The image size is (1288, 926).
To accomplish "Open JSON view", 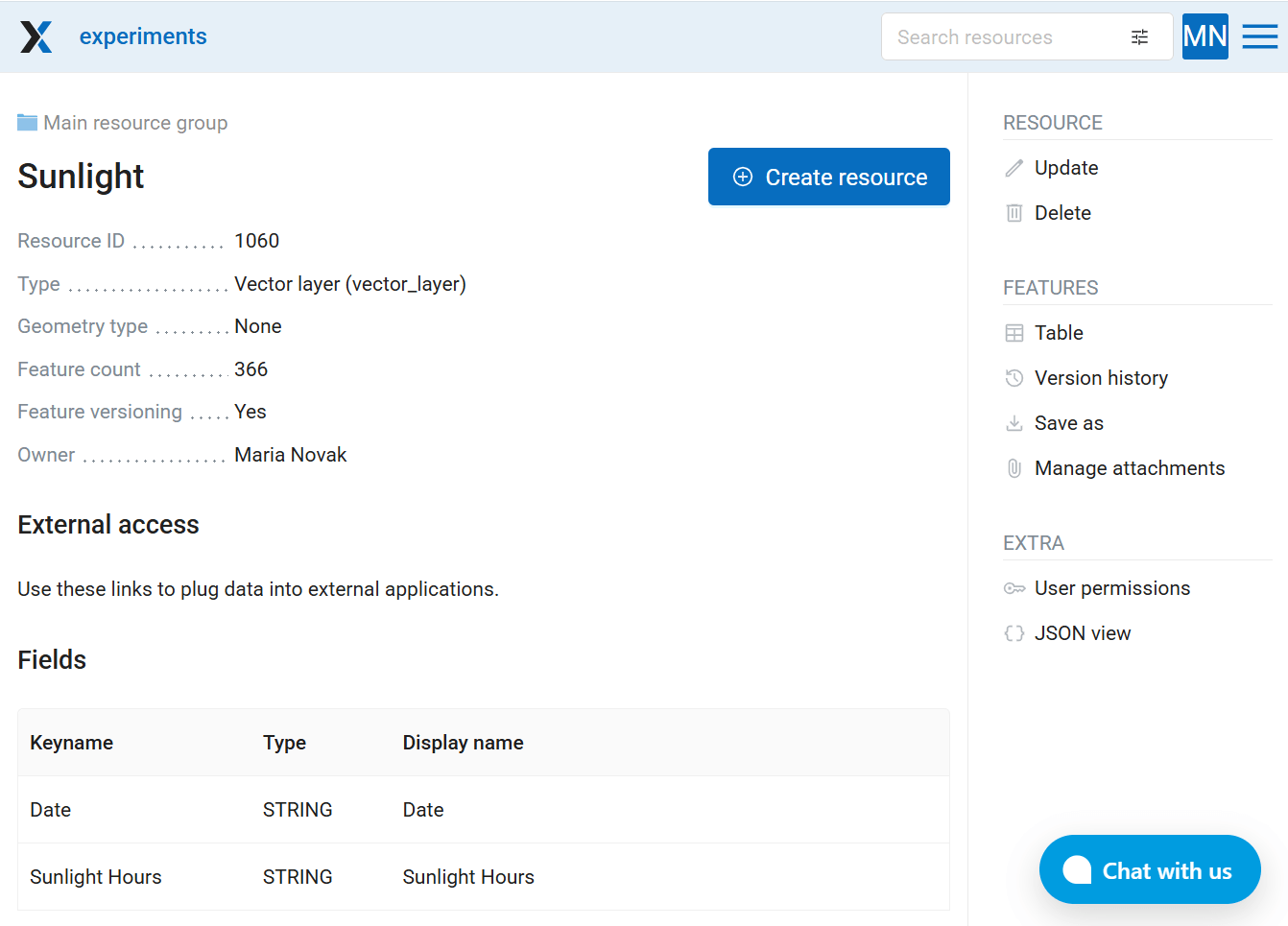I will 1083,633.
